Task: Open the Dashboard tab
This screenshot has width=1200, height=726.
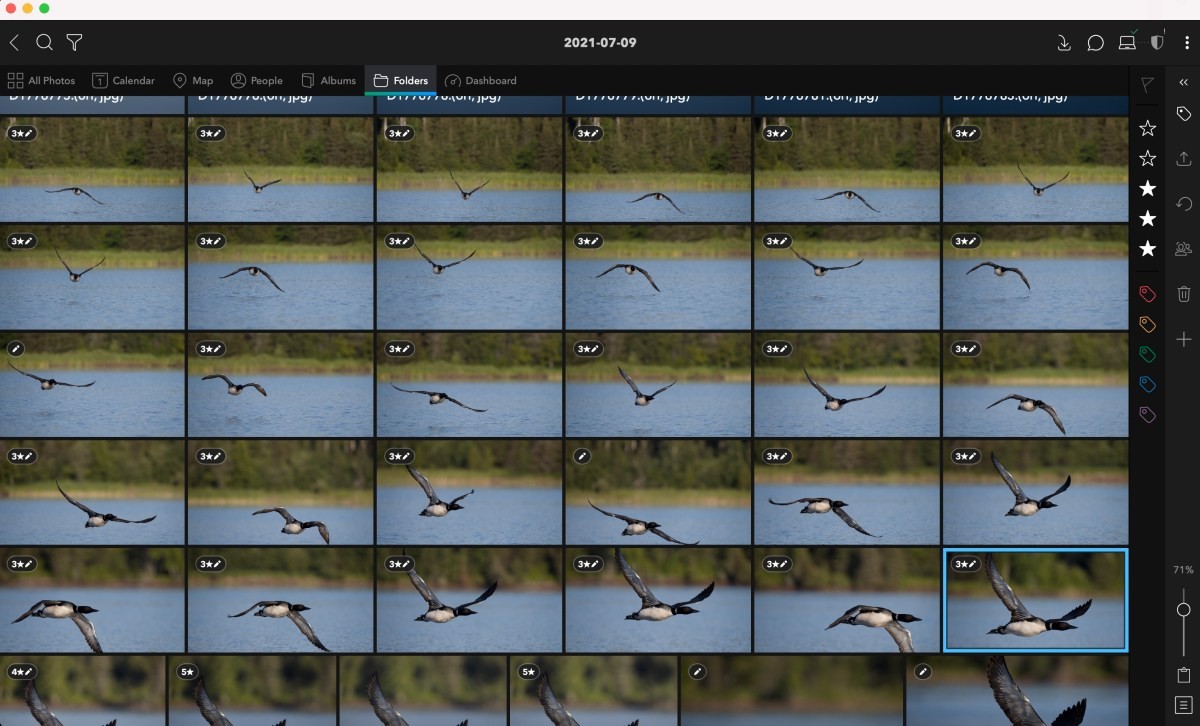Action: pyautogui.click(x=481, y=80)
